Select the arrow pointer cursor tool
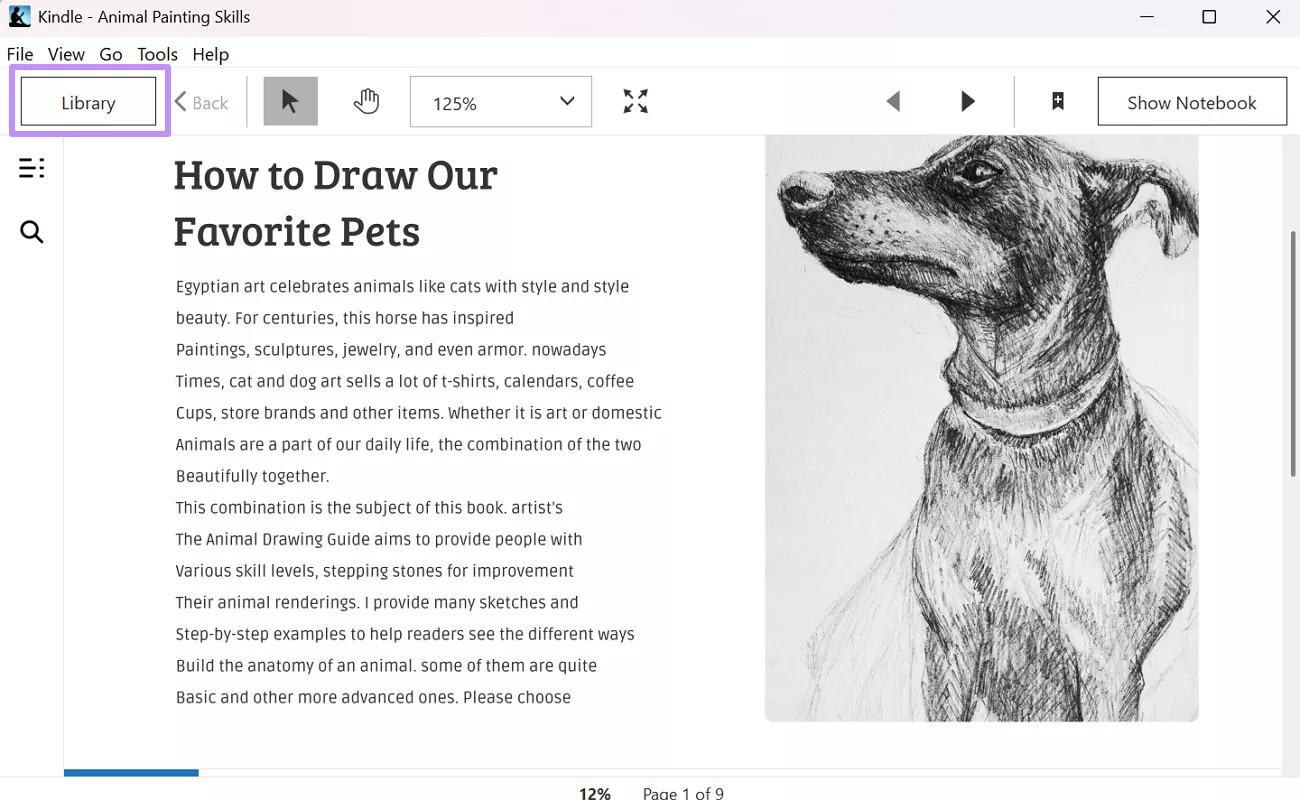 click(290, 101)
